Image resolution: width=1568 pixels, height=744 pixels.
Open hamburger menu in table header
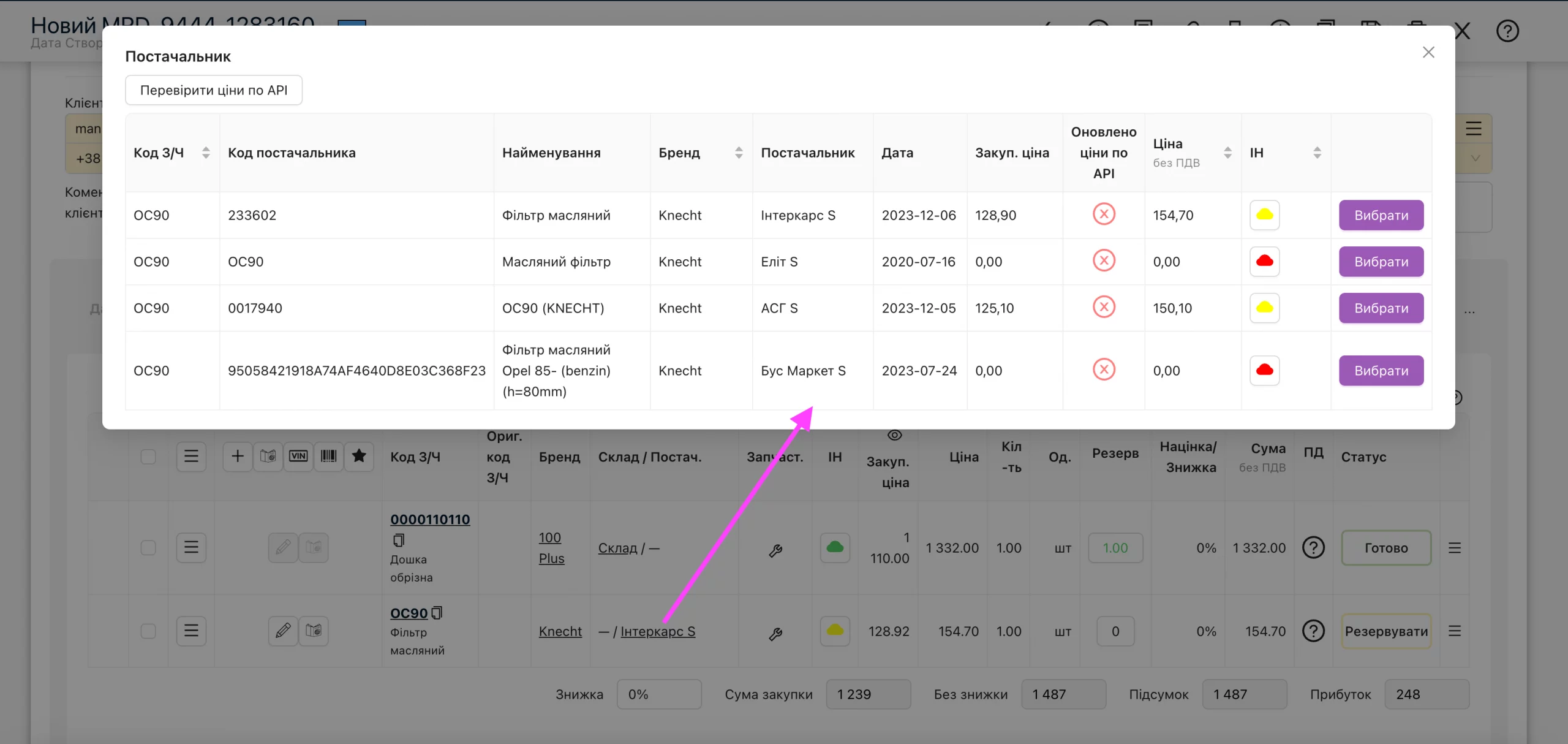click(x=191, y=456)
